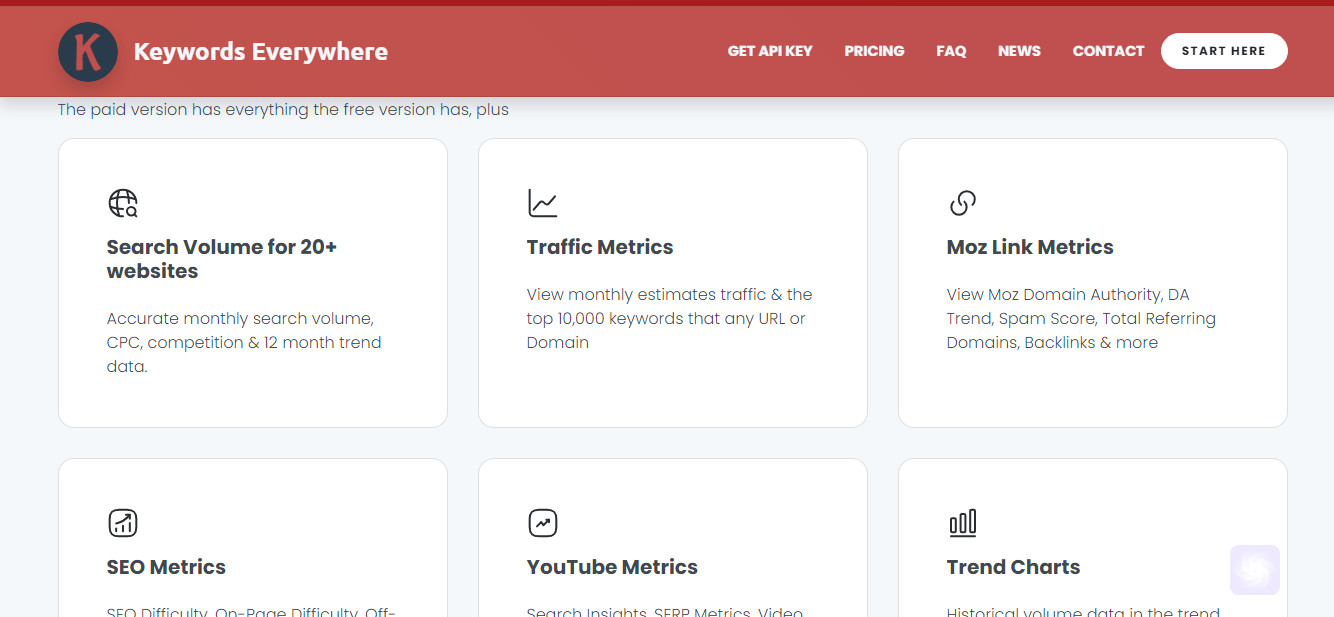Image resolution: width=1334 pixels, height=617 pixels.
Task: Click the chain link icon for Moz Link Metrics
Action: [x=962, y=203]
